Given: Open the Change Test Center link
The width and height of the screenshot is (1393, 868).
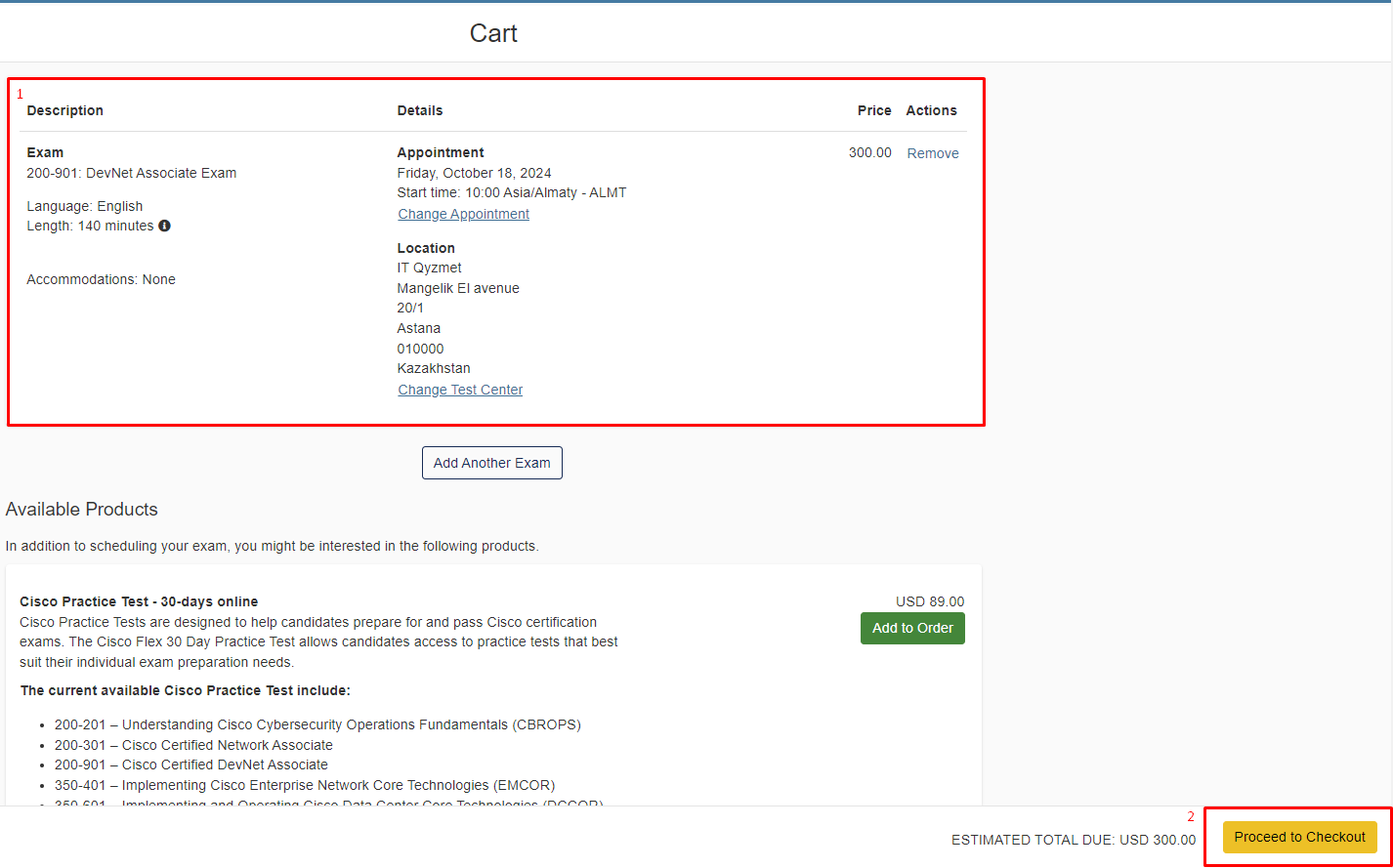Looking at the screenshot, I should coord(460,390).
